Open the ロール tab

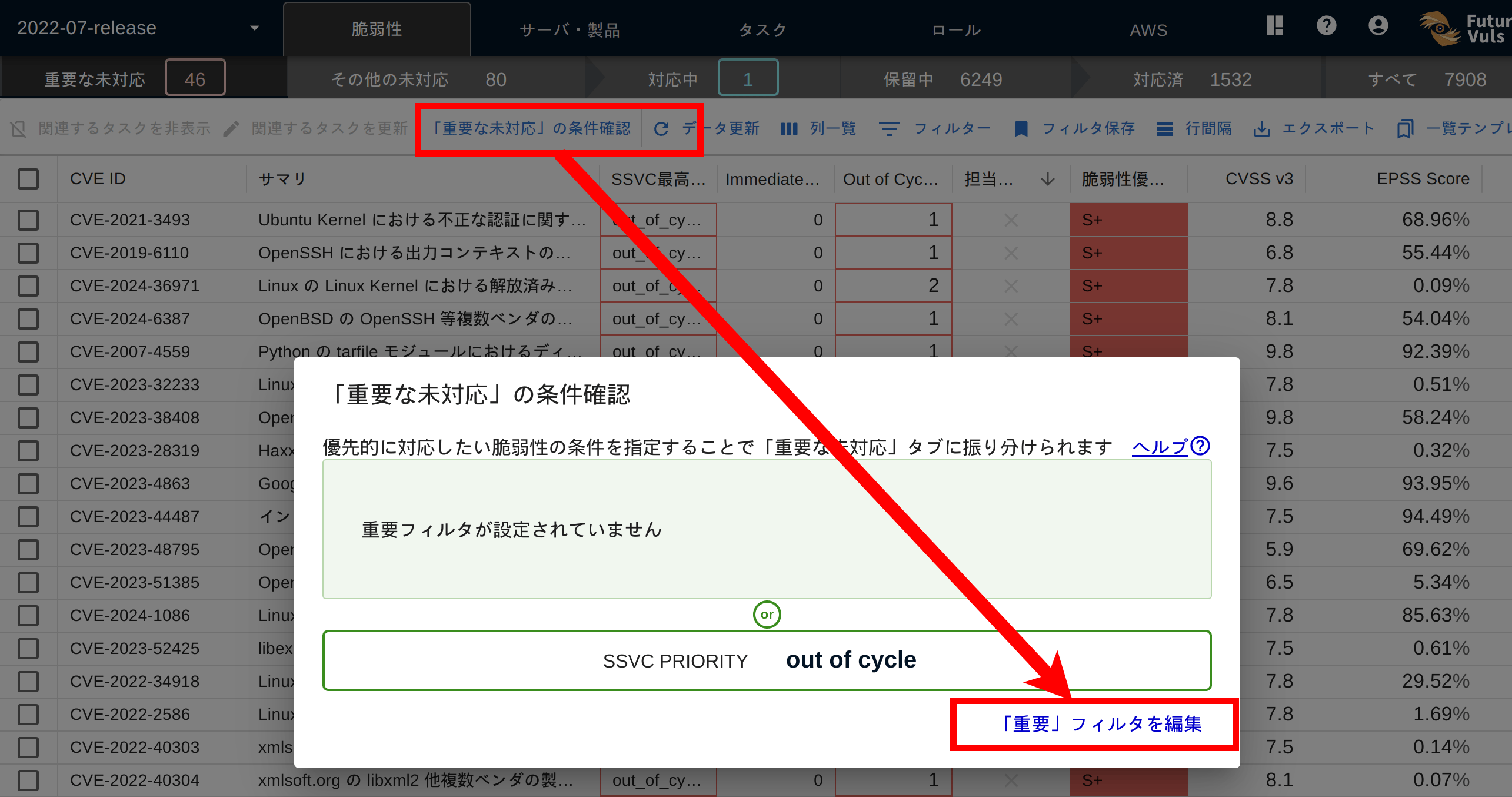(956, 29)
